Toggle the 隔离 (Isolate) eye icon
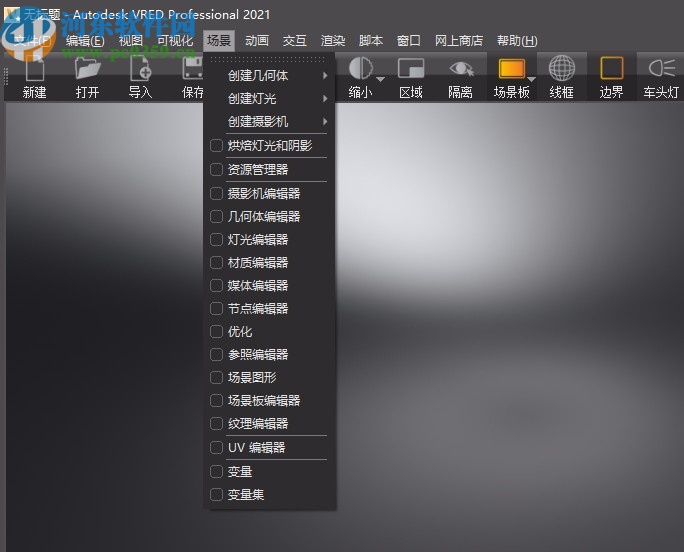 (x=461, y=69)
